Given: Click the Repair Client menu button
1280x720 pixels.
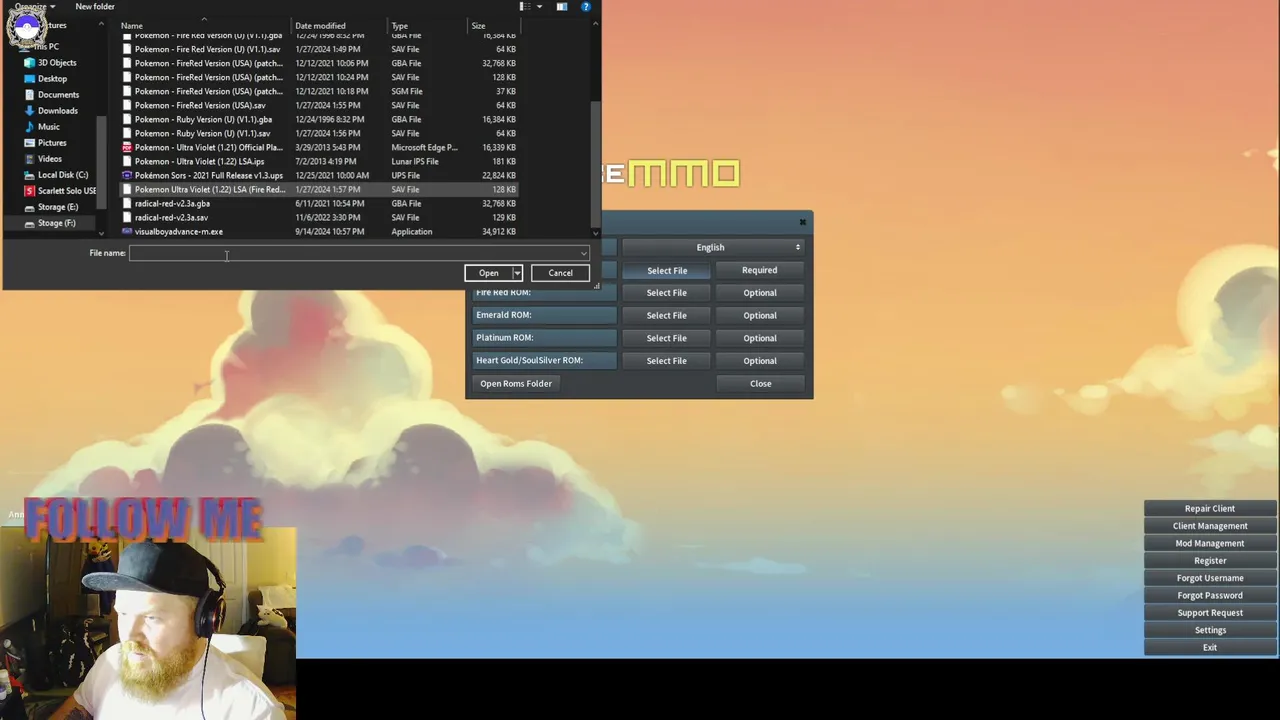Looking at the screenshot, I should [x=1210, y=509].
